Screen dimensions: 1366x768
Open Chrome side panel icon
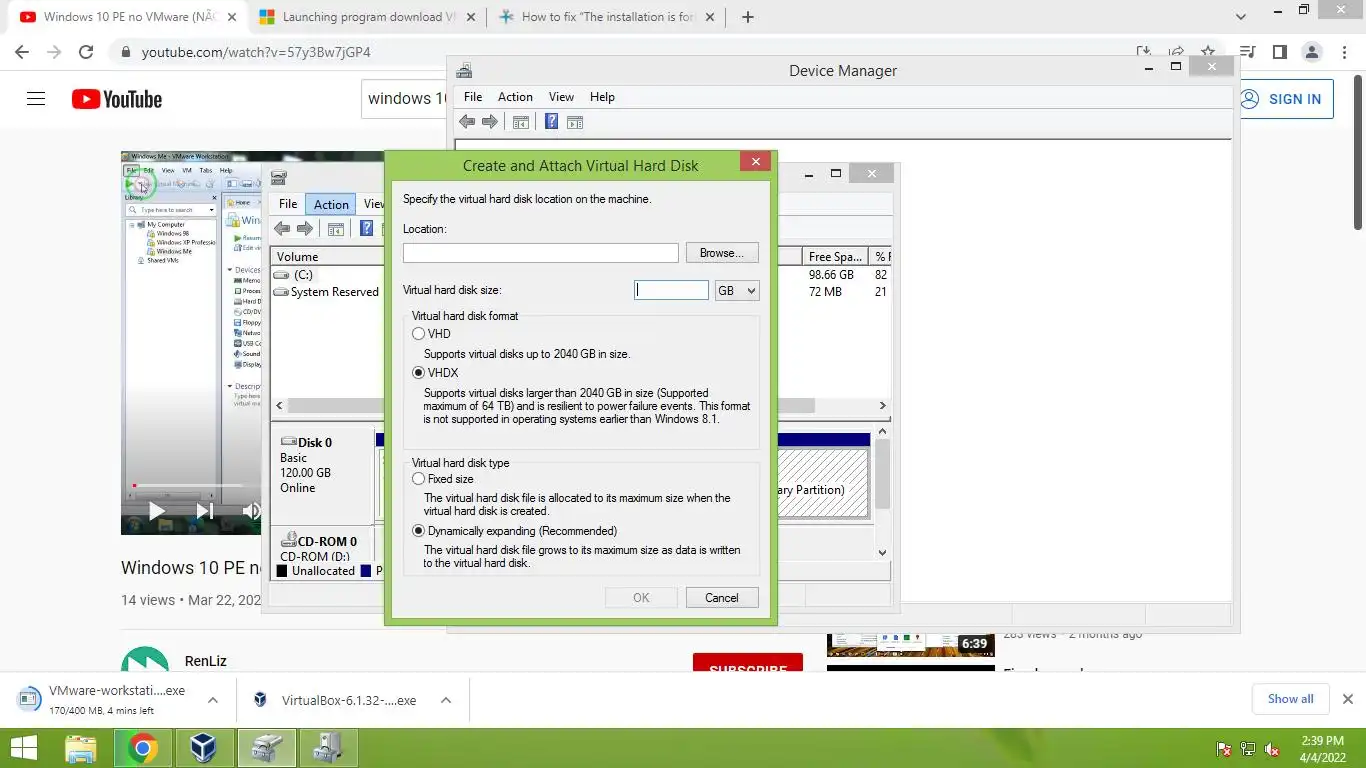[1279, 52]
